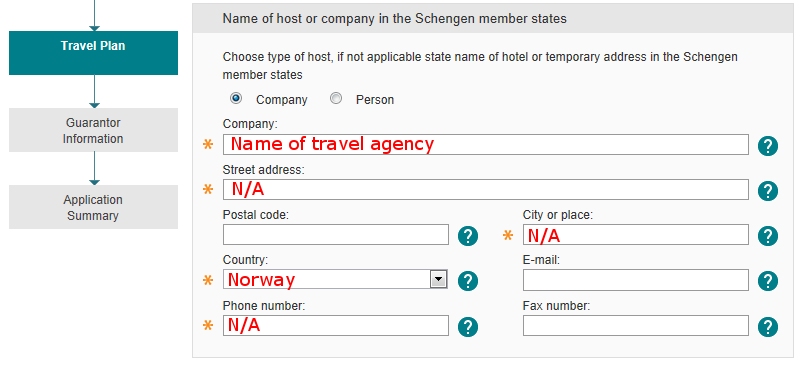Open help icon for Company field
802x366 pixels.
click(768, 146)
